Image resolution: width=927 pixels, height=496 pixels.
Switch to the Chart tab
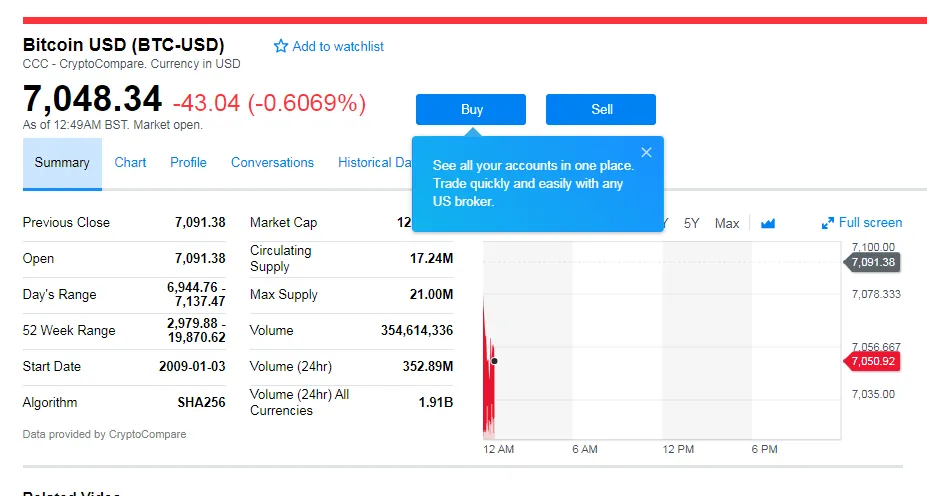pyautogui.click(x=130, y=163)
